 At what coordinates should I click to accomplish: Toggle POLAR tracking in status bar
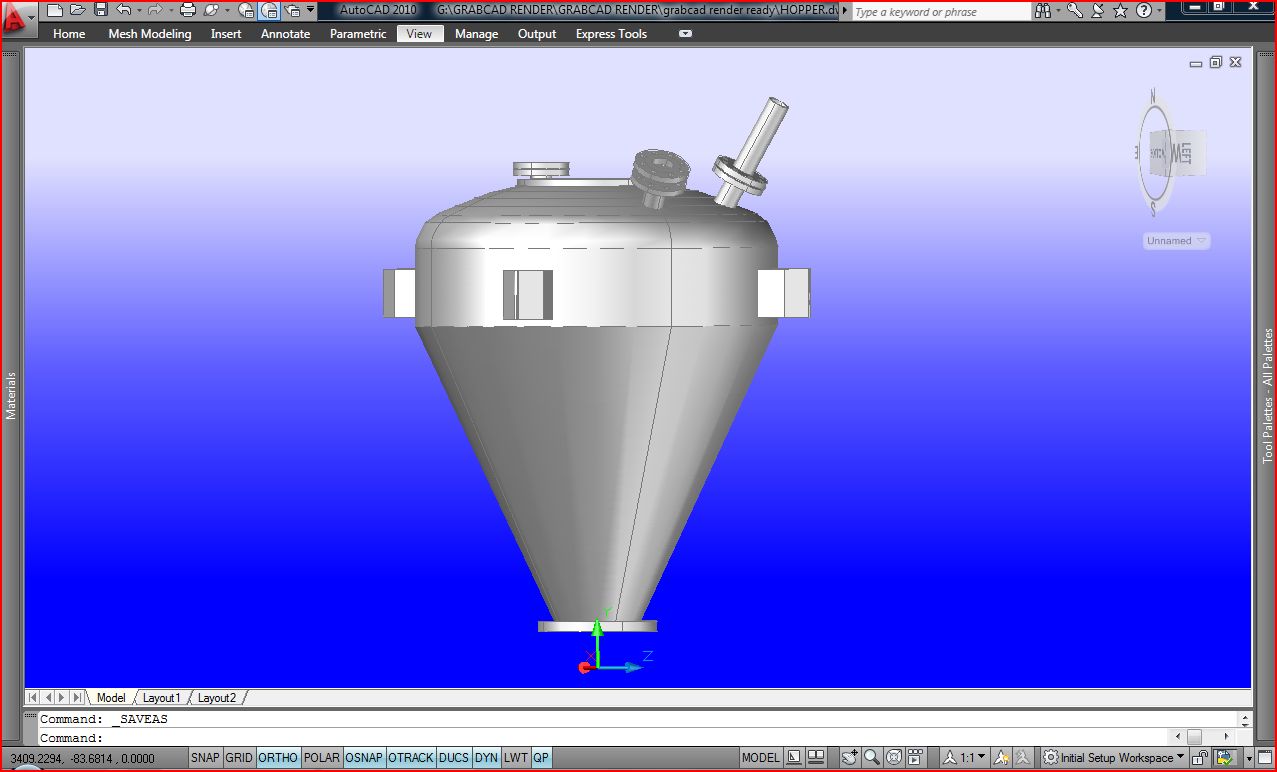pyautogui.click(x=321, y=758)
